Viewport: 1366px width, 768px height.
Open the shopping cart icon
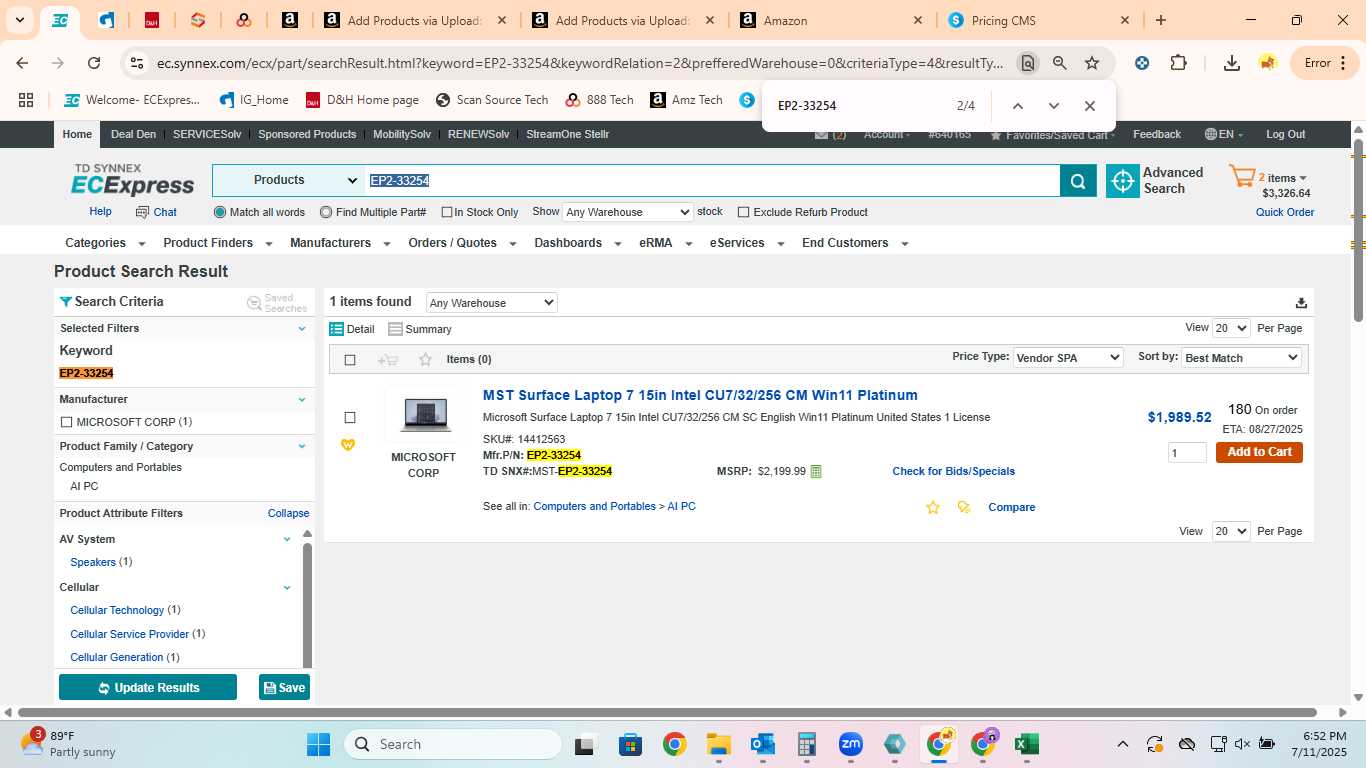pyautogui.click(x=1242, y=178)
